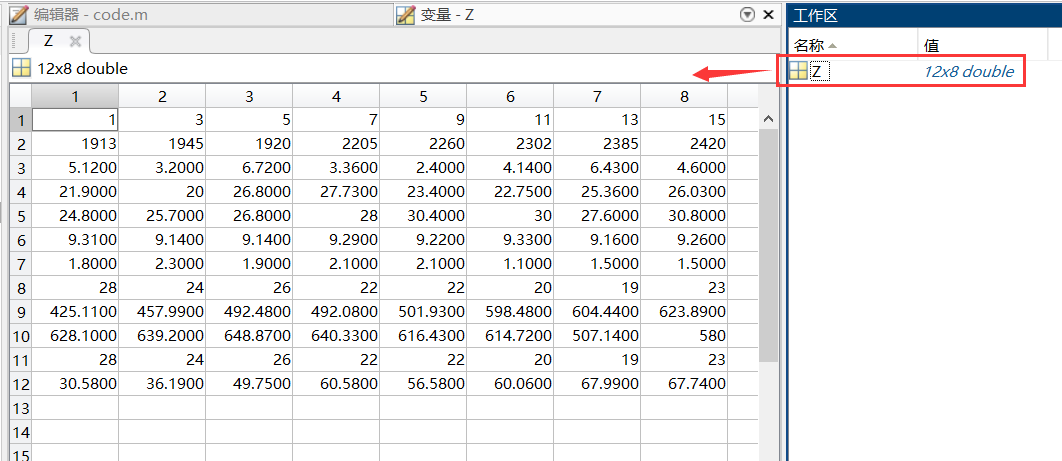Select the 变量 - Z panel title

pos(447,14)
